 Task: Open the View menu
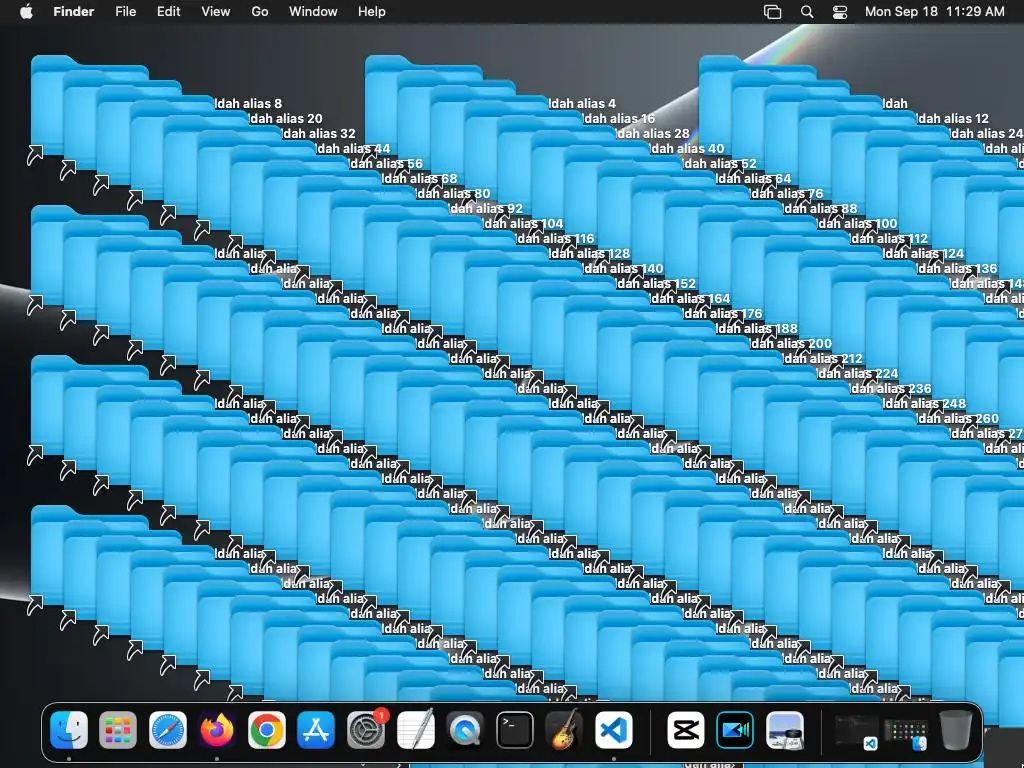click(x=216, y=12)
